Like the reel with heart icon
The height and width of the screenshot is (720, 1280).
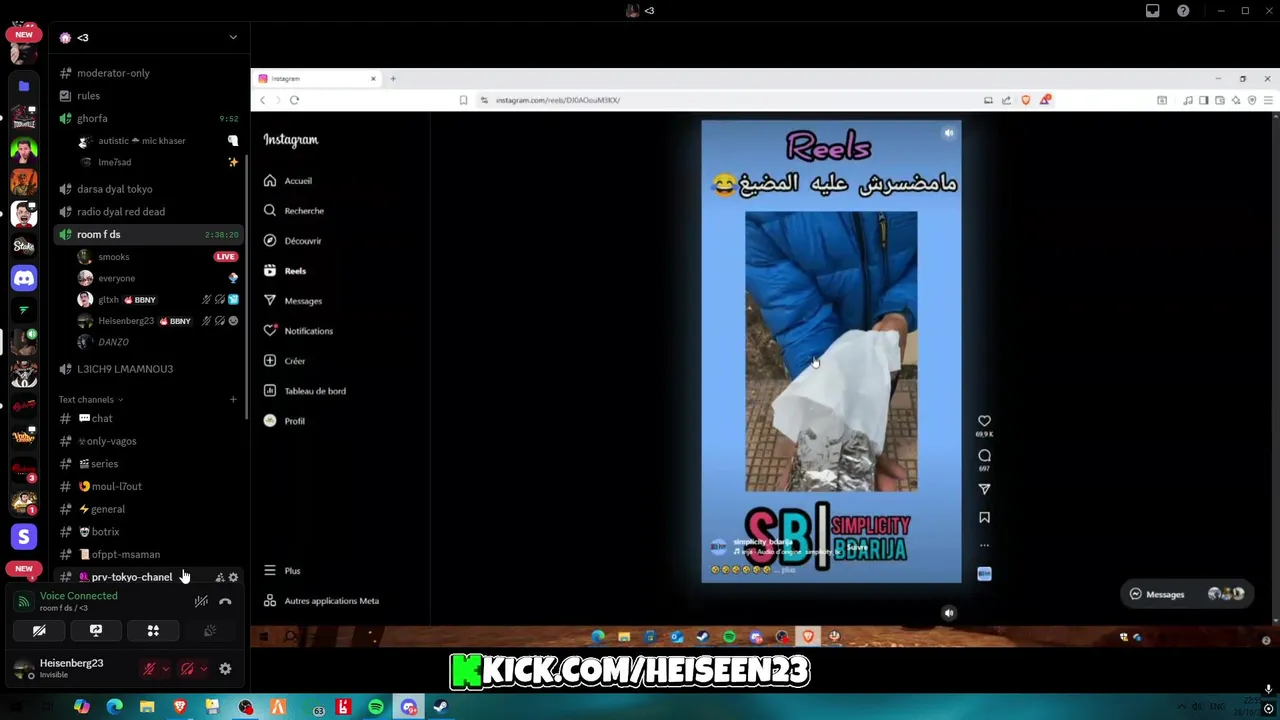[x=984, y=421]
